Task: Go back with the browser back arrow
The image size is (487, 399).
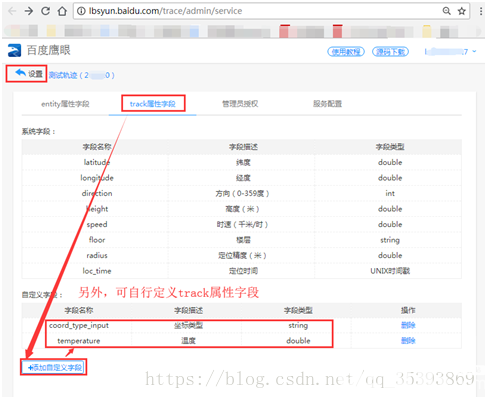Action: (12, 11)
